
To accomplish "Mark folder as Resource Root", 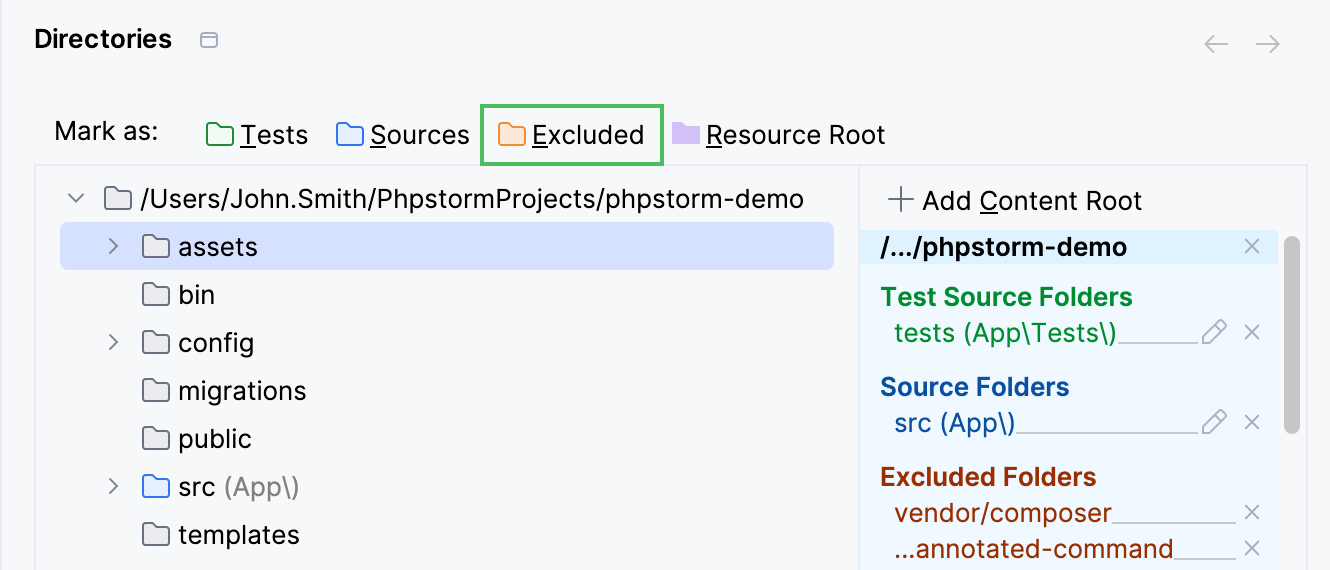I will (x=779, y=135).
